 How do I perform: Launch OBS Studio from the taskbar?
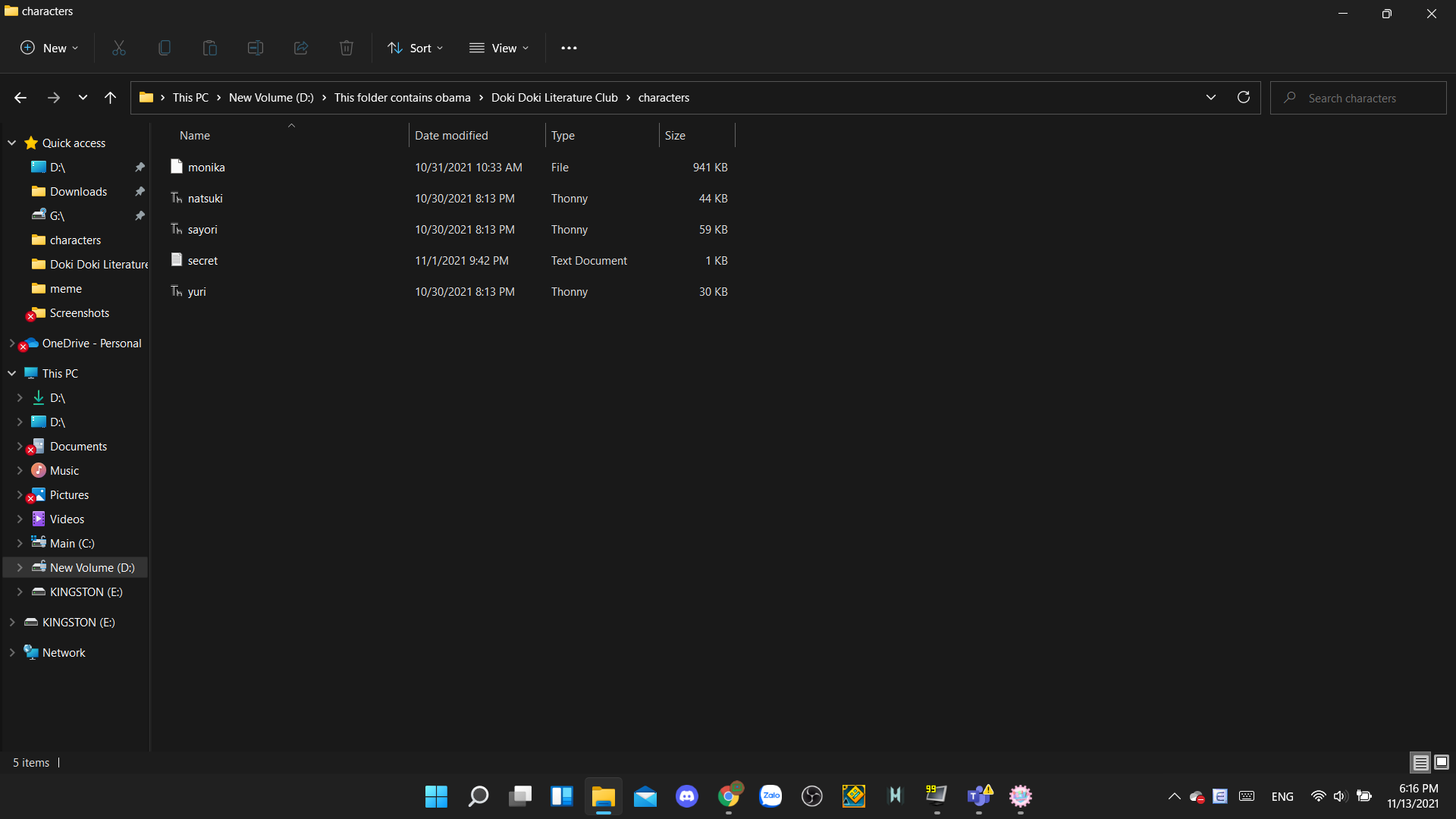[811, 796]
